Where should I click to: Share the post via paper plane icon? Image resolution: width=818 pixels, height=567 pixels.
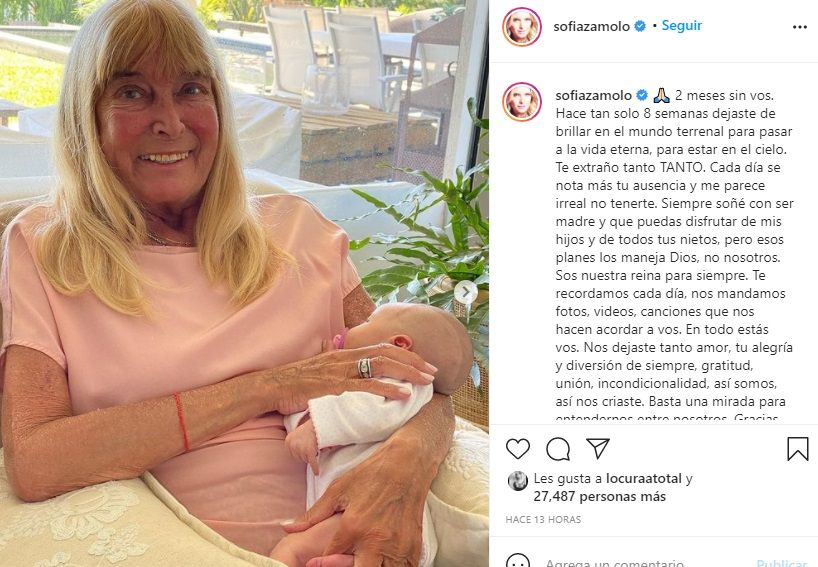598,448
